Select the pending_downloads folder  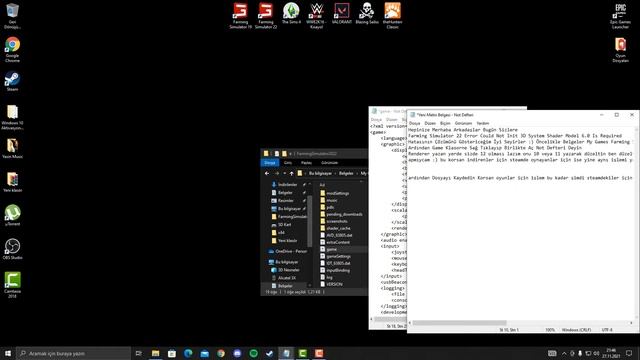tap(344, 214)
